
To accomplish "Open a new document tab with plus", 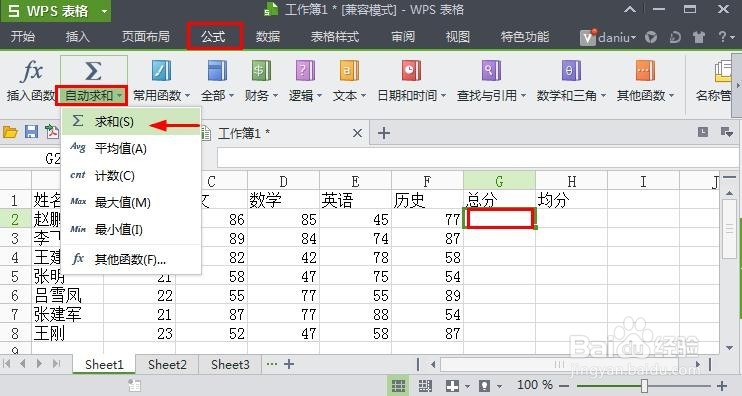I will point(384,133).
